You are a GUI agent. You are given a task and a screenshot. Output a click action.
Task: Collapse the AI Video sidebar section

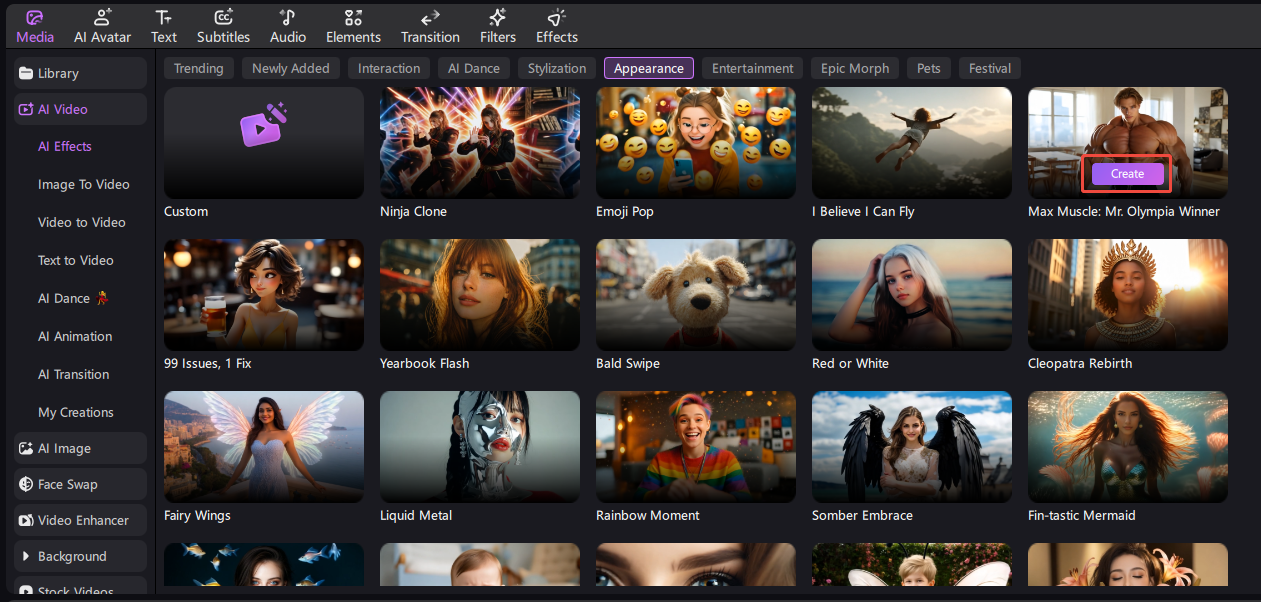[x=80, y=109]
